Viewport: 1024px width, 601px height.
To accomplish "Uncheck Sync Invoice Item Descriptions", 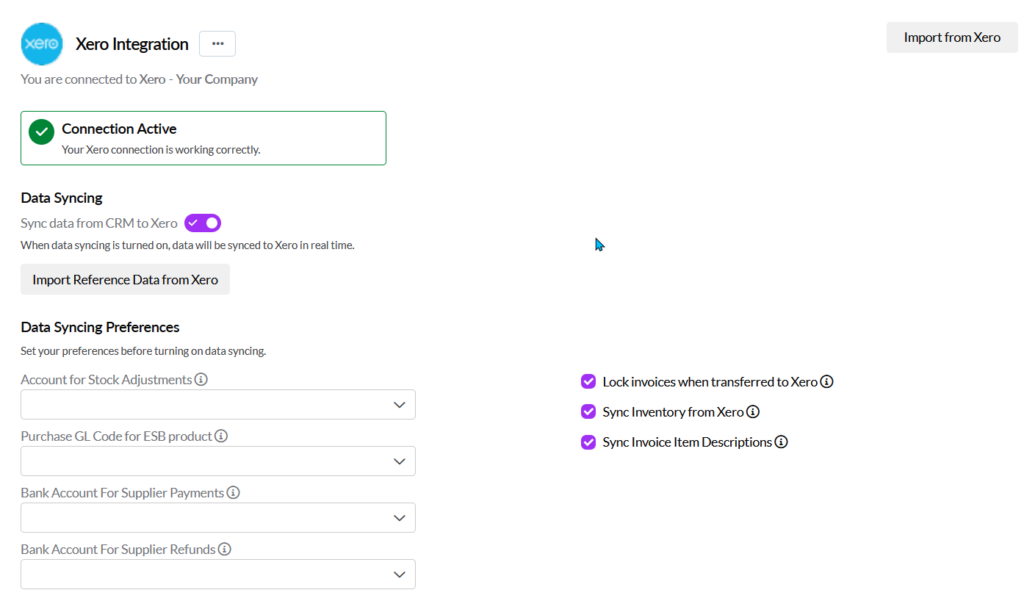I will [x=588, y=442].
